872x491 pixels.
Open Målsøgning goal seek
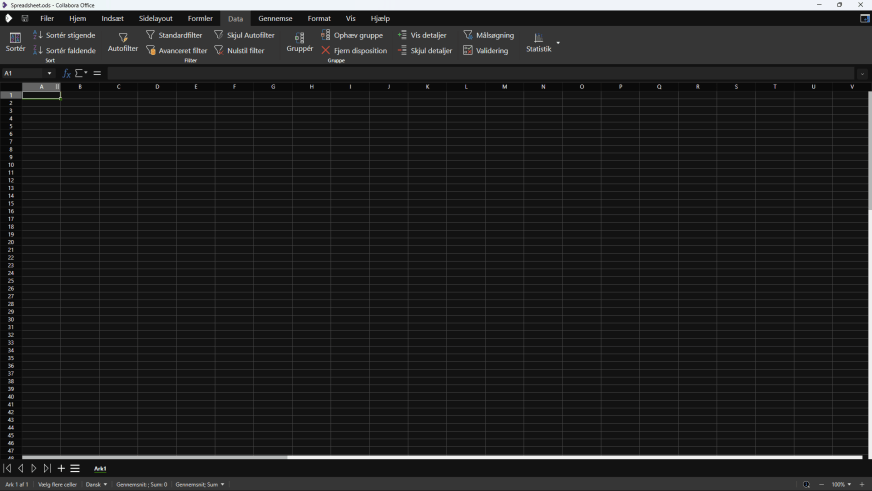pos(488,35)
